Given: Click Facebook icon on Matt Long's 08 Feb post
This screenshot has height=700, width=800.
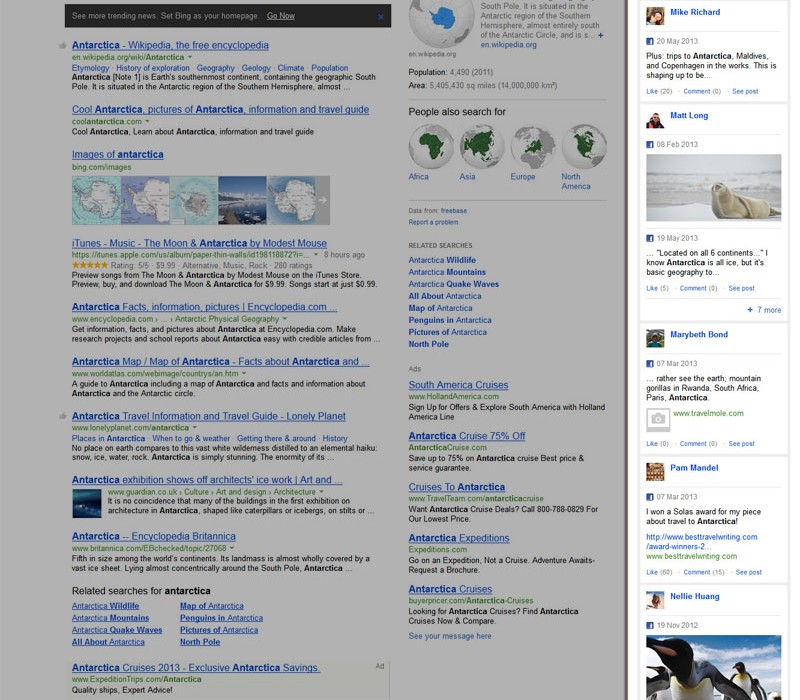Looking at the screenshot, I should 650,145.
